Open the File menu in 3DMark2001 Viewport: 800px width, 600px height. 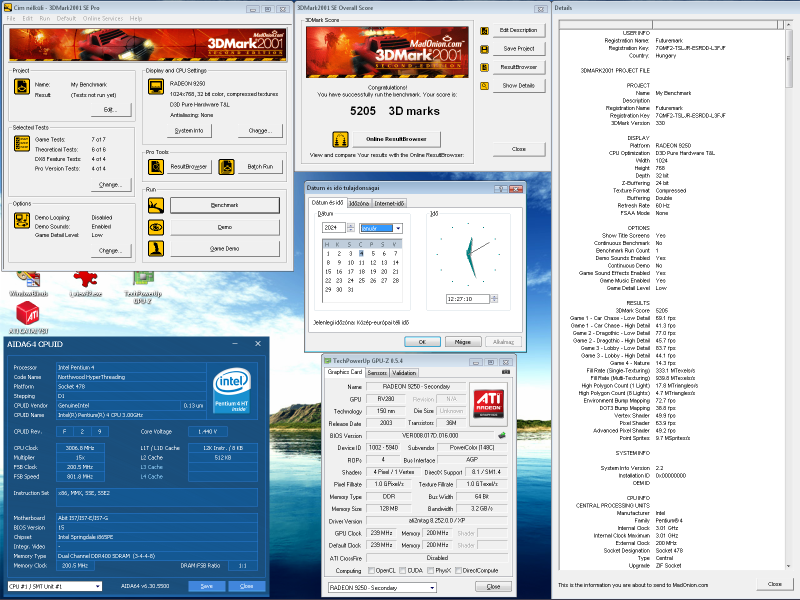pos(11,18)
